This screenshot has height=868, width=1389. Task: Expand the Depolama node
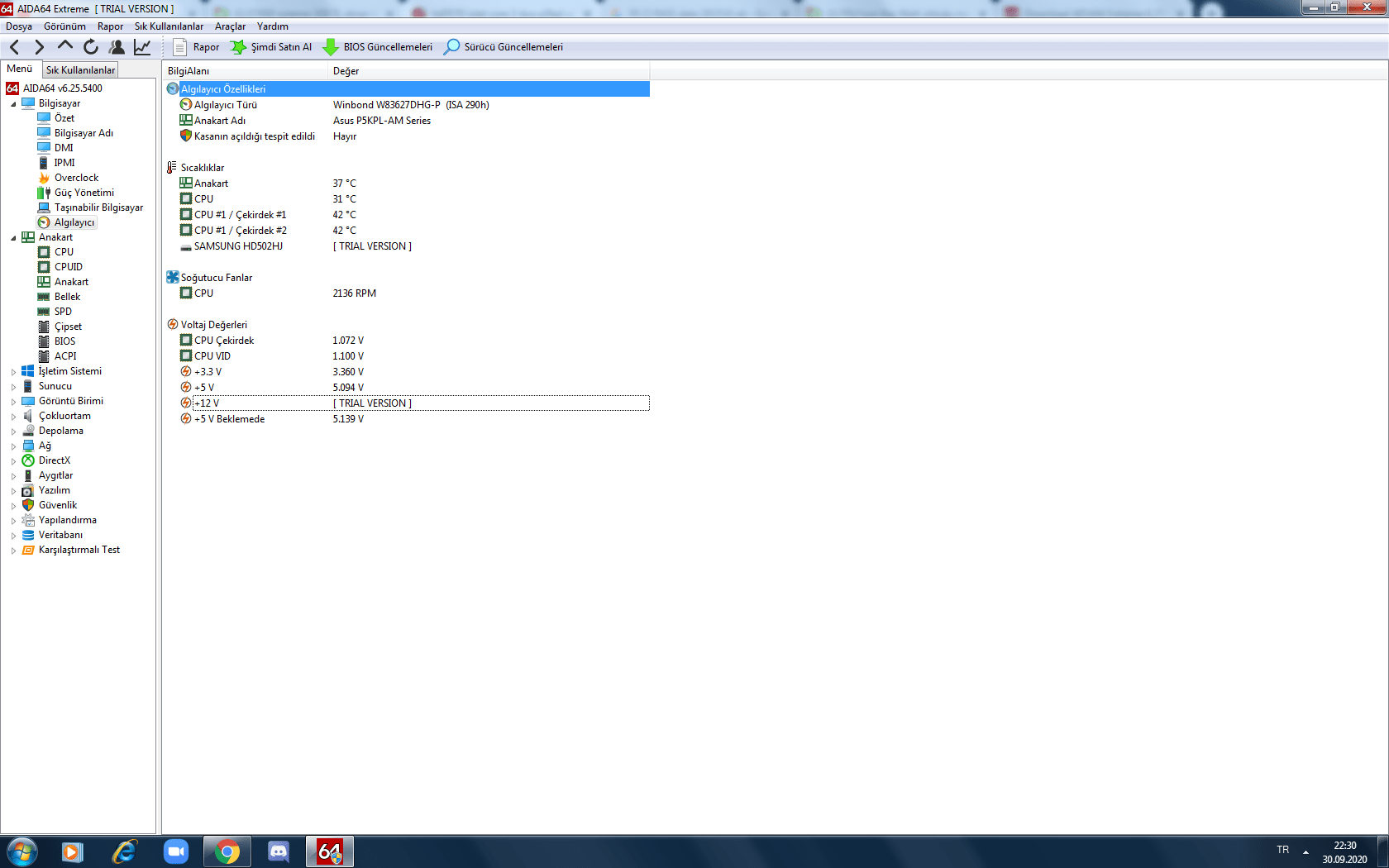13,432
